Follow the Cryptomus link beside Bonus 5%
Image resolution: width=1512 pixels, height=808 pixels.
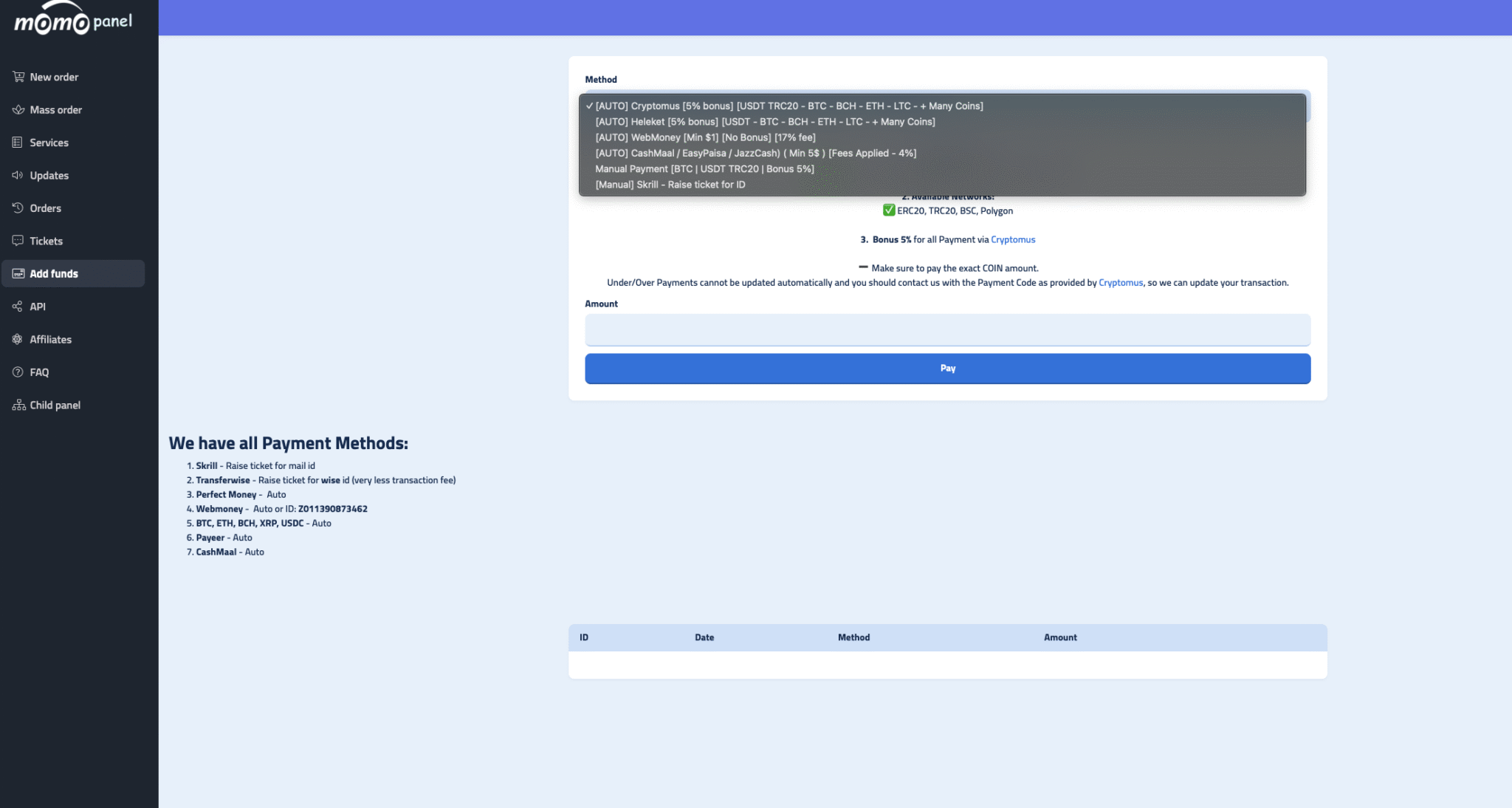click(x=1012, y=240)
